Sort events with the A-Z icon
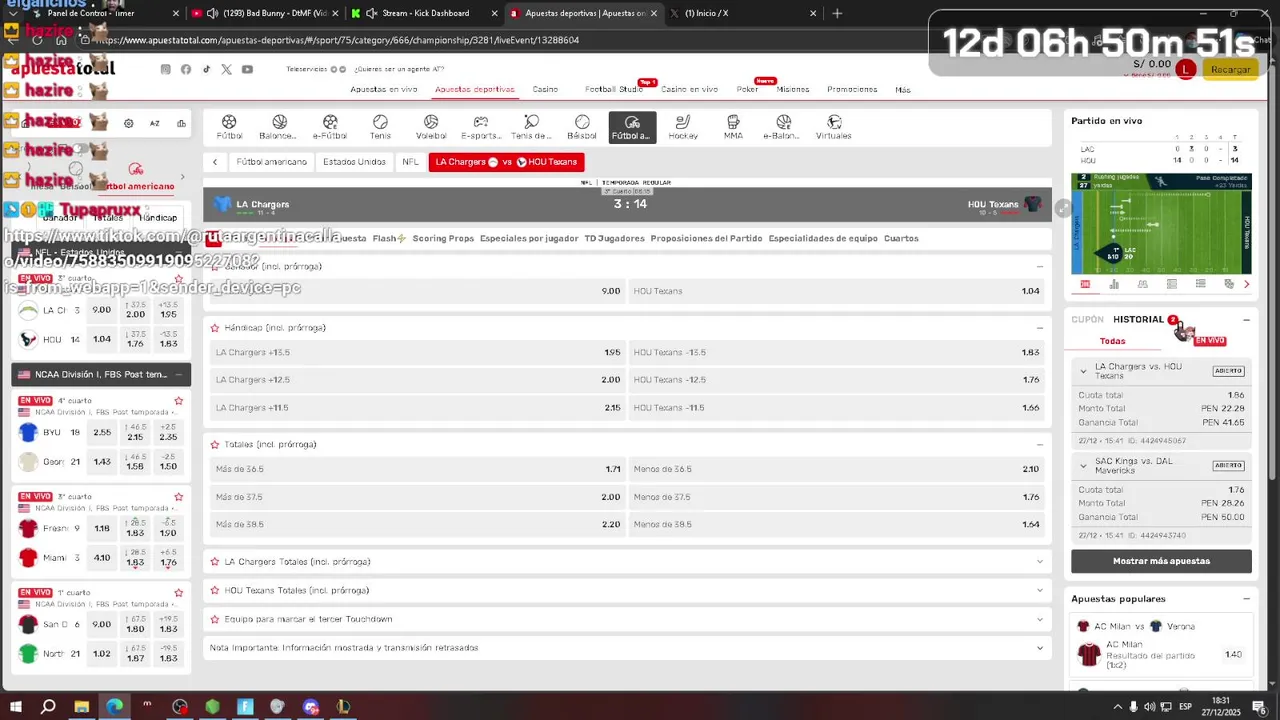Image resolution: width=1280 pixels, height=720 pixels. [x=155, y=123]
